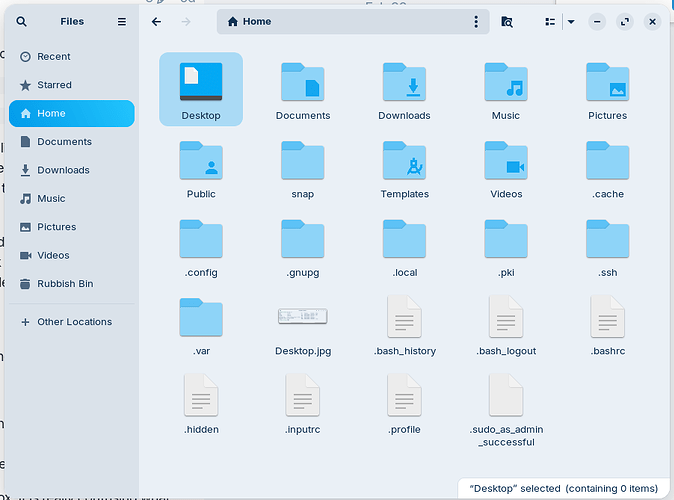Viewport: 674px width, 500px height.
Task: Open Videos in sidebar
Action: pyautogui.click(x=72, y=255)
